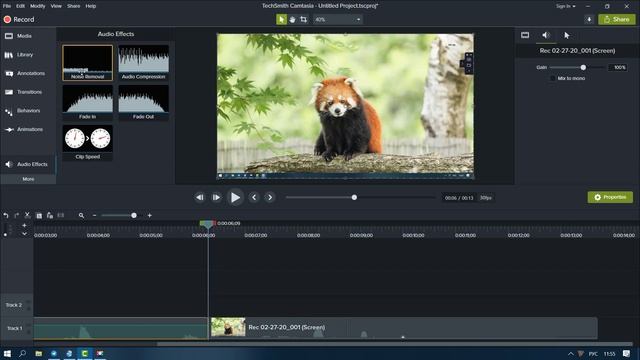The height and width of the screenshot is (360, 640).
Task: Open the Edit menu
Action: click(20, 6)
